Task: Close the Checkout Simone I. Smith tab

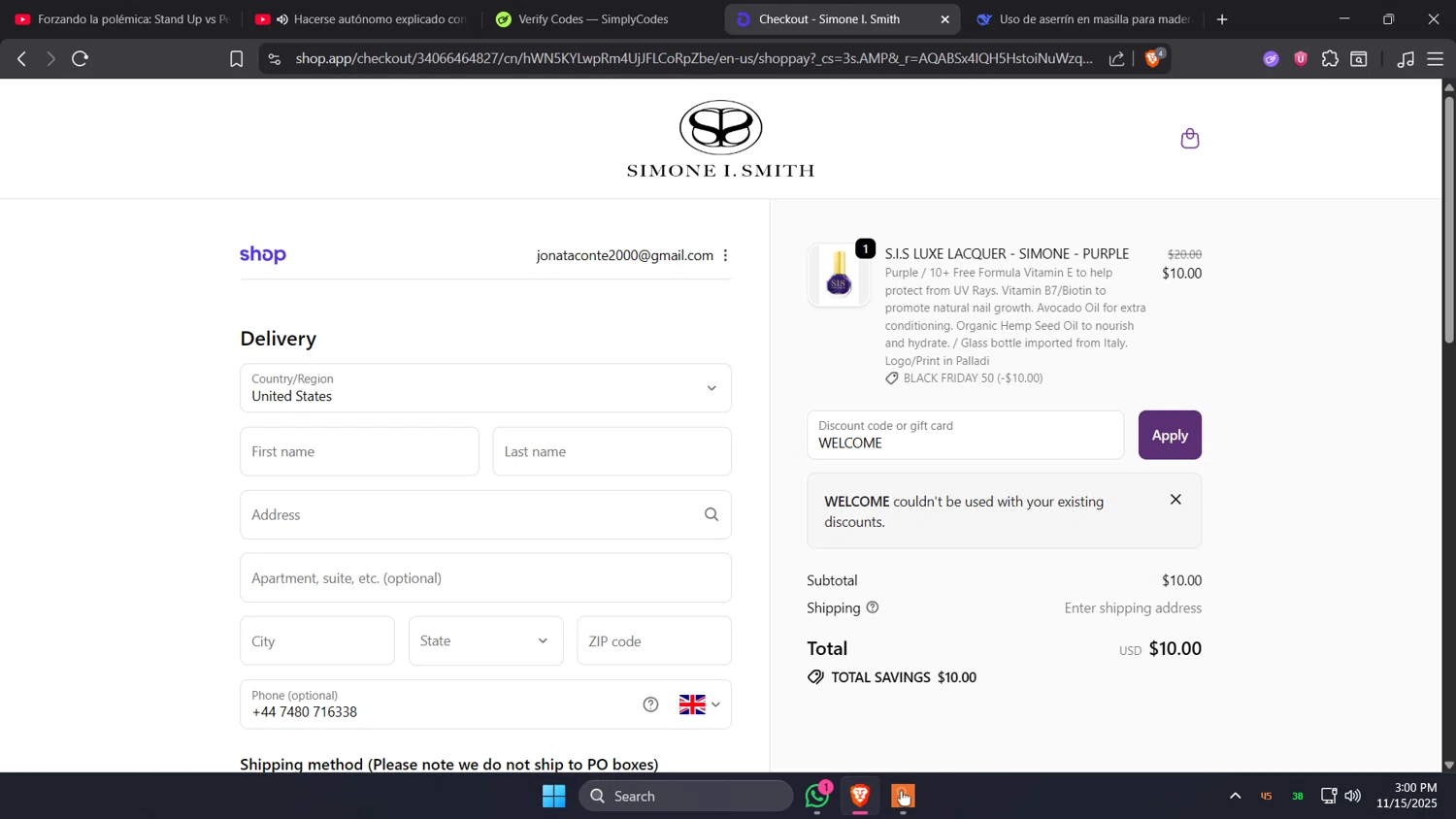Action: point(944,19)
